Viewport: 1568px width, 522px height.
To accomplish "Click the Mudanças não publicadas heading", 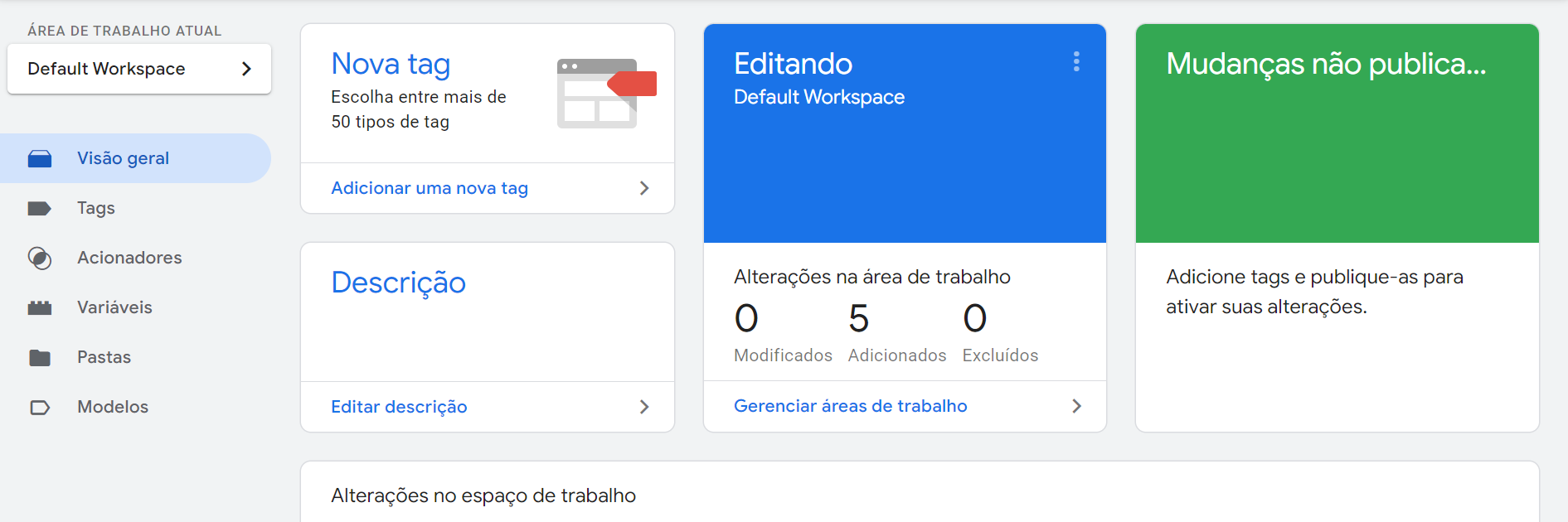I will coord(1326,64).
